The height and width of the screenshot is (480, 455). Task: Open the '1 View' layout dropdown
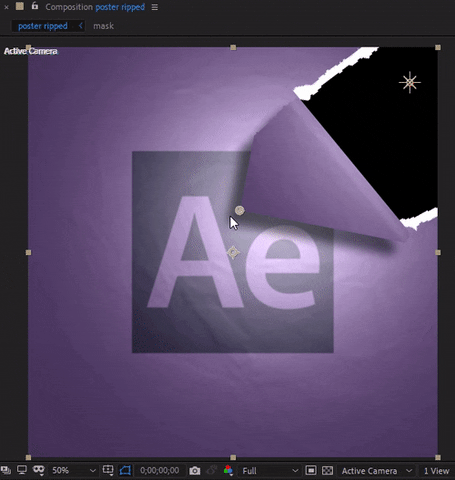(436, 471)
